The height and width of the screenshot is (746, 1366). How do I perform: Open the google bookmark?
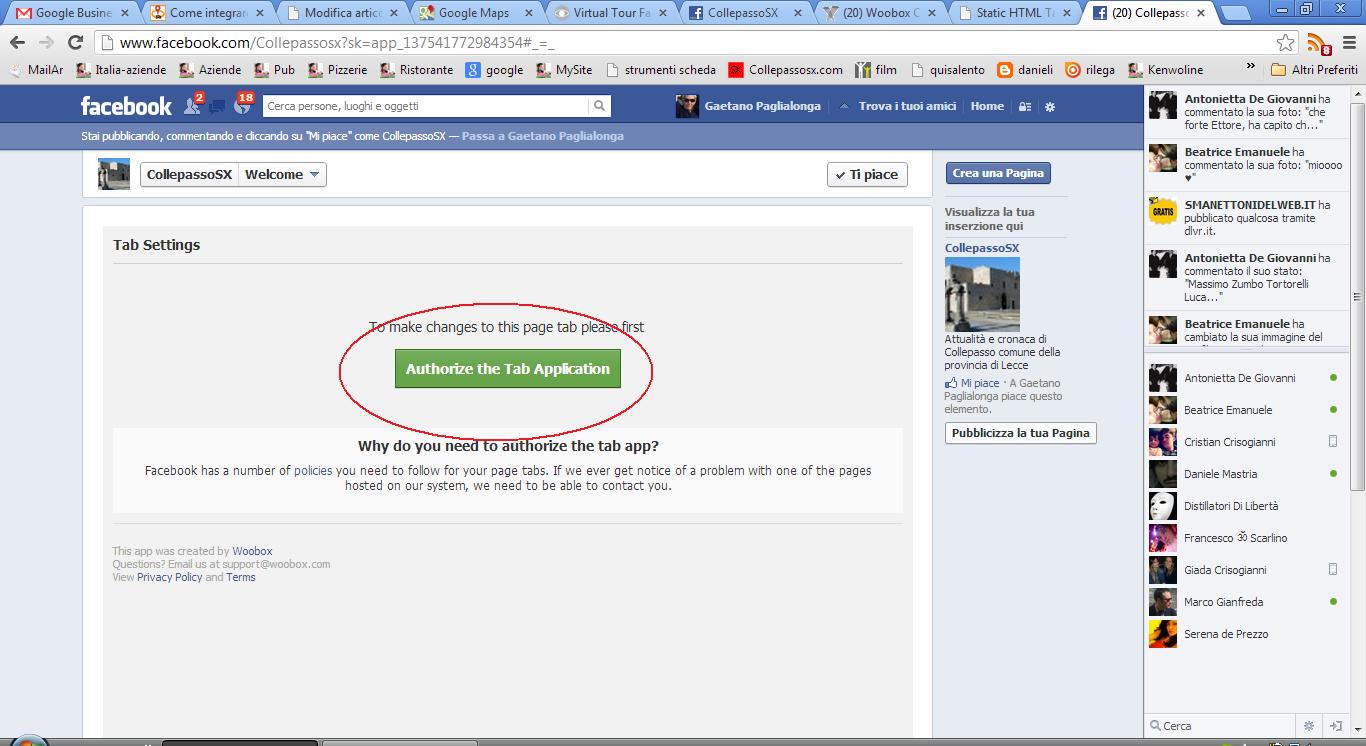point(495,70)
